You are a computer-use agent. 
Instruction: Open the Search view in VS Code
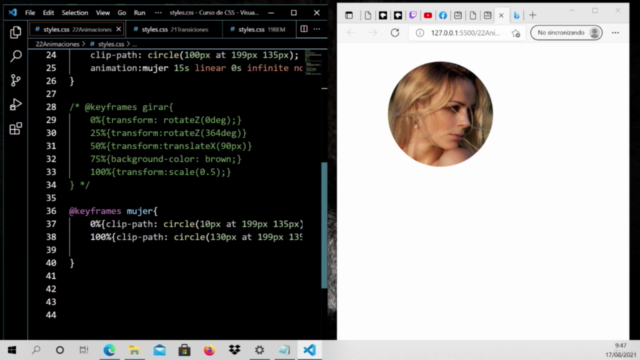[16, 56]
